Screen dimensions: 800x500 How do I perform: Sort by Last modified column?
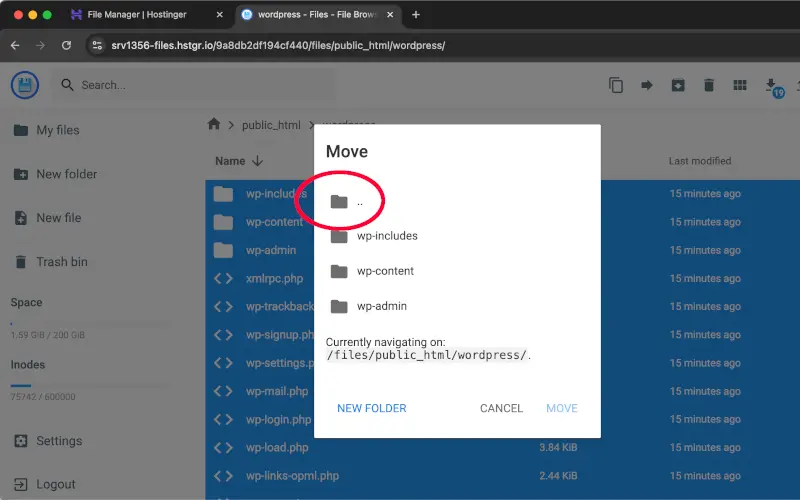699,161
